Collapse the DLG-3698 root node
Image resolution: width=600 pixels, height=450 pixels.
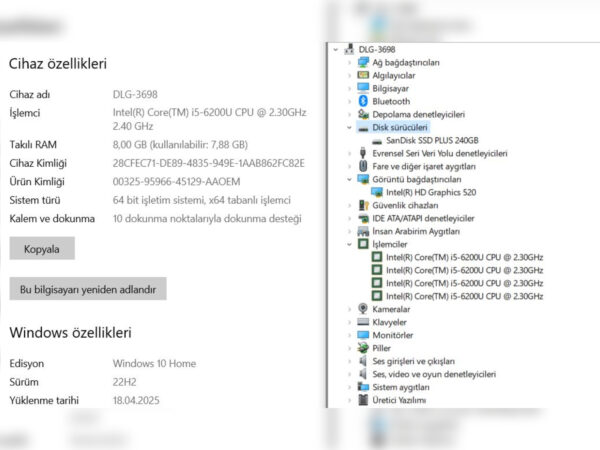337,49
